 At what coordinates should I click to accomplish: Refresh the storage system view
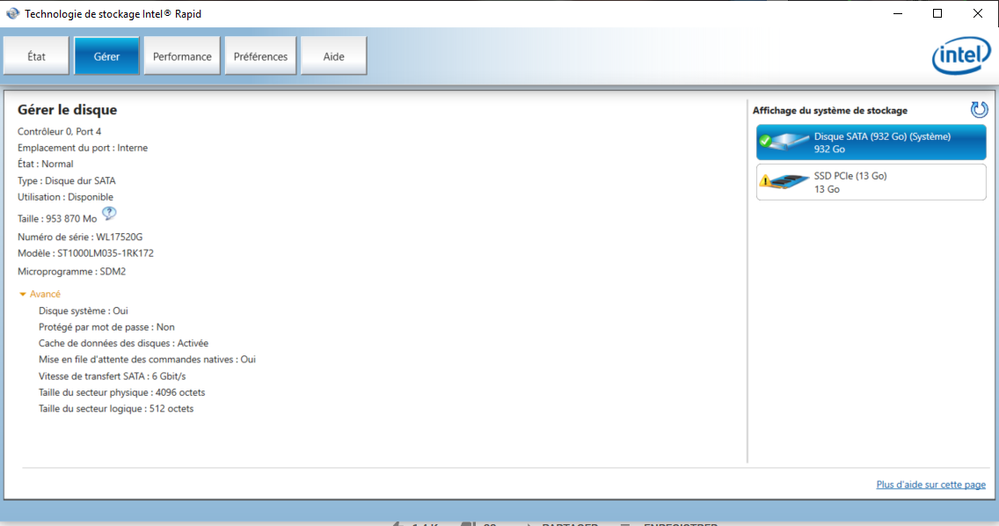coord(979,110)
